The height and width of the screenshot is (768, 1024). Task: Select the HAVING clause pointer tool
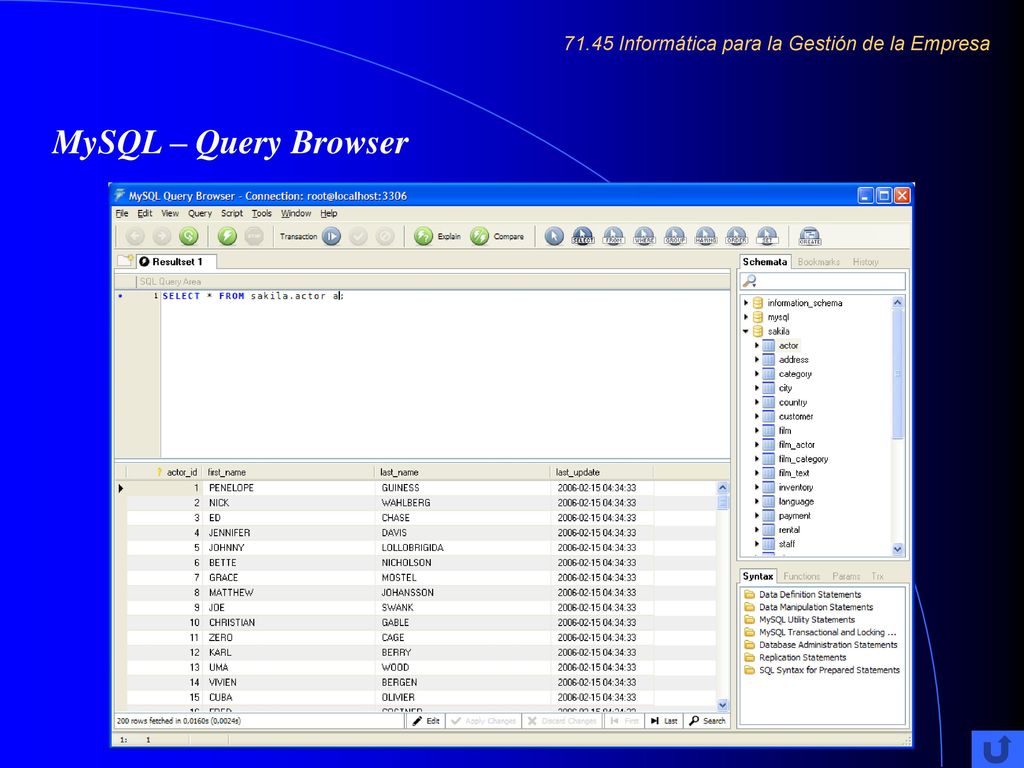[x=705, y=236]
